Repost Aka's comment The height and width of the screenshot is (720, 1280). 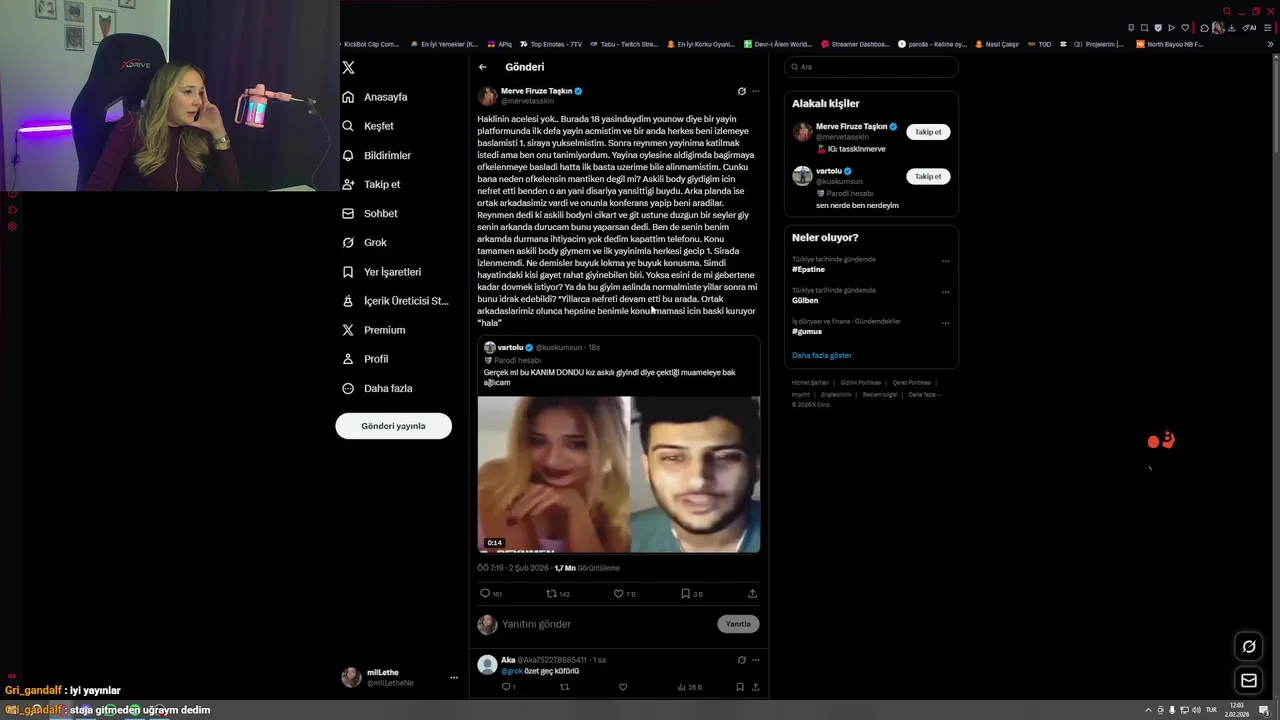pos(564,687)
